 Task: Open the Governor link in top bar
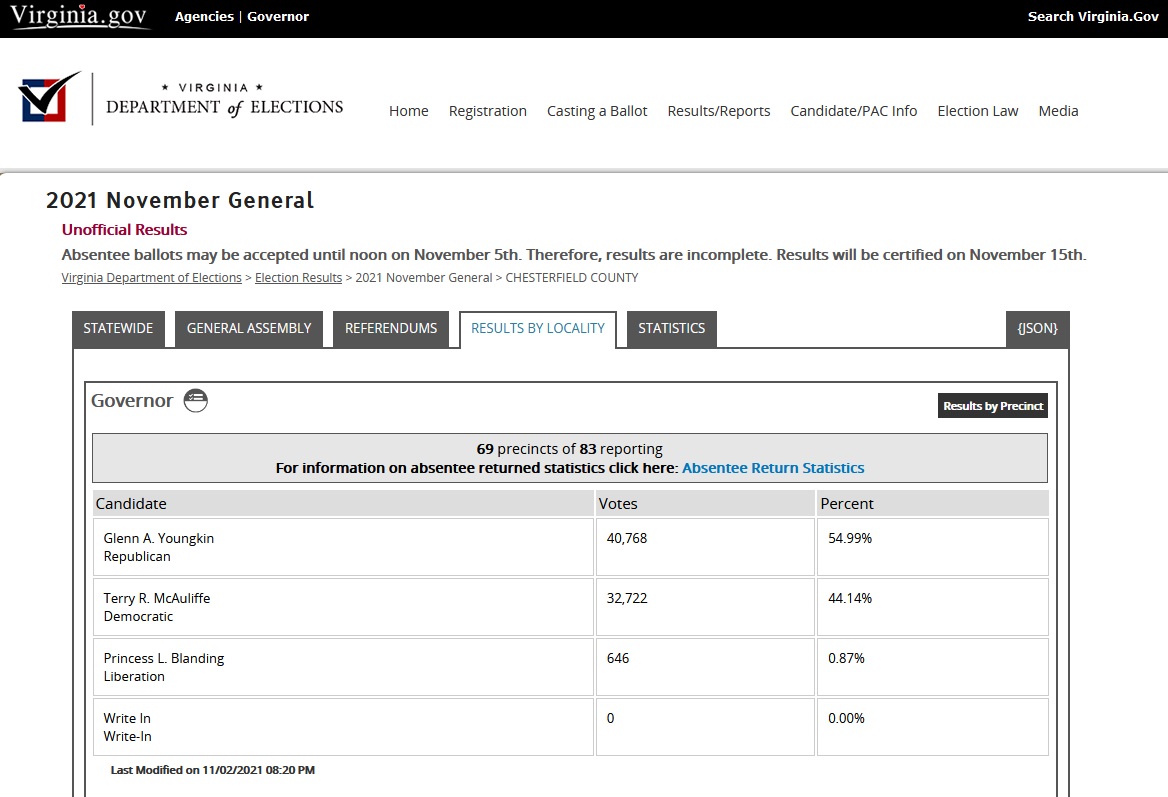(x=278, y=16)
